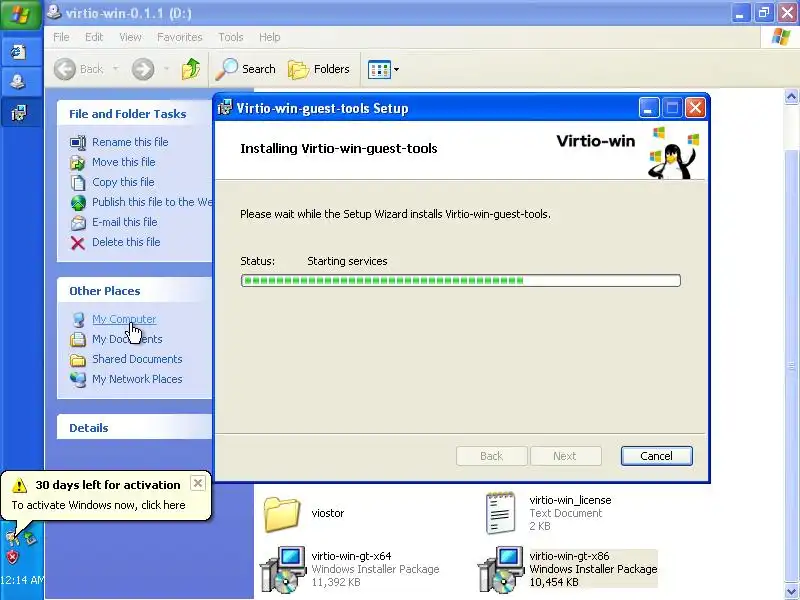
Task: Click the My Network Places icon
Action: coord(78,380)
